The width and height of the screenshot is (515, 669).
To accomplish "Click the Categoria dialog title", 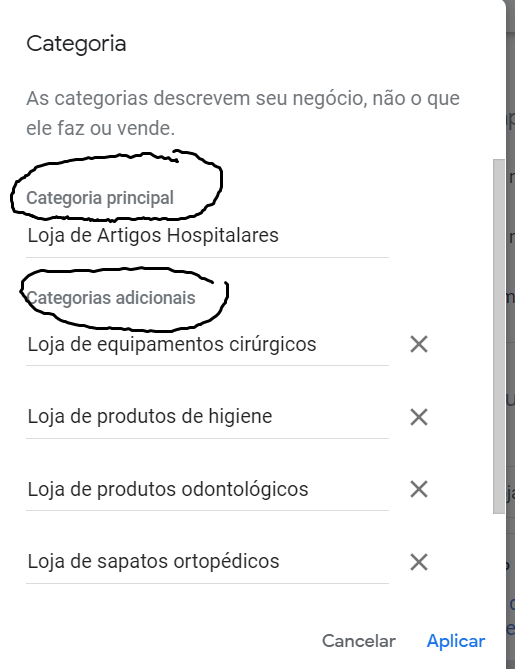I will coord(76,44).
